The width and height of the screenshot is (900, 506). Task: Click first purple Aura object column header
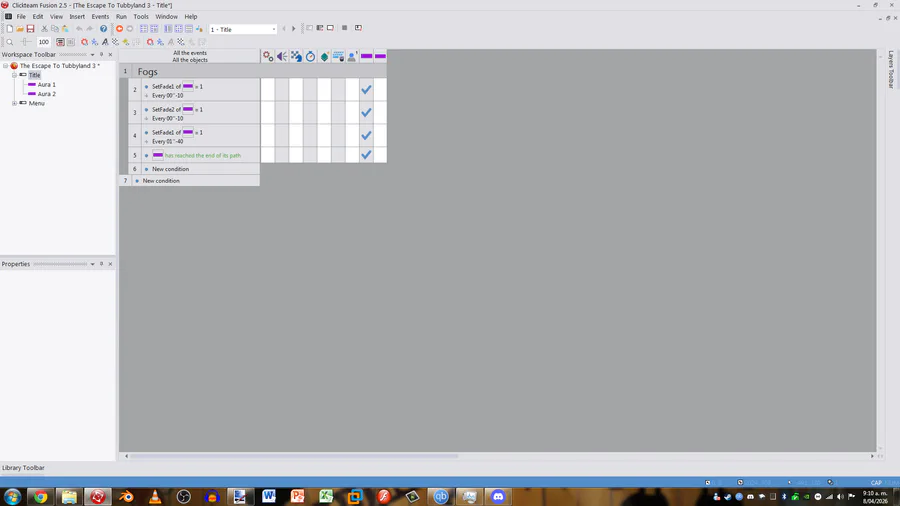tap(366, 56)
